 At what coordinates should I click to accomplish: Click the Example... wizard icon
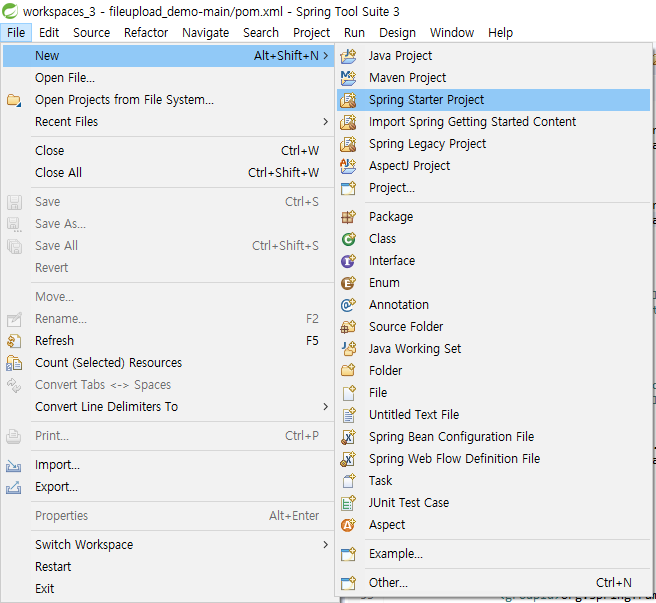point(348,554)
